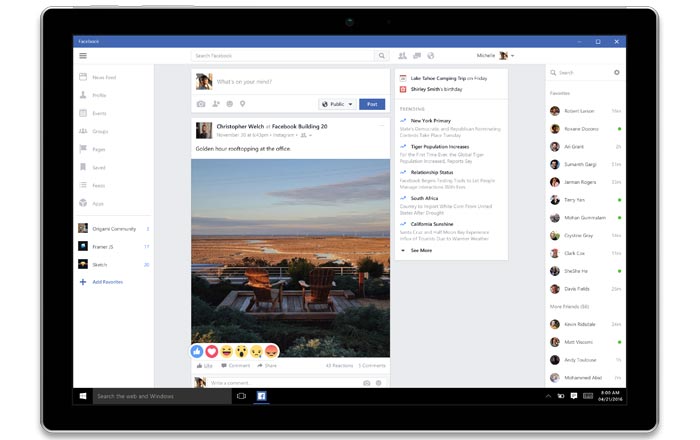The height and width of the screenshot is (440, 700).
Task: Open Origami Community favorite group
Action: [114, 228]
